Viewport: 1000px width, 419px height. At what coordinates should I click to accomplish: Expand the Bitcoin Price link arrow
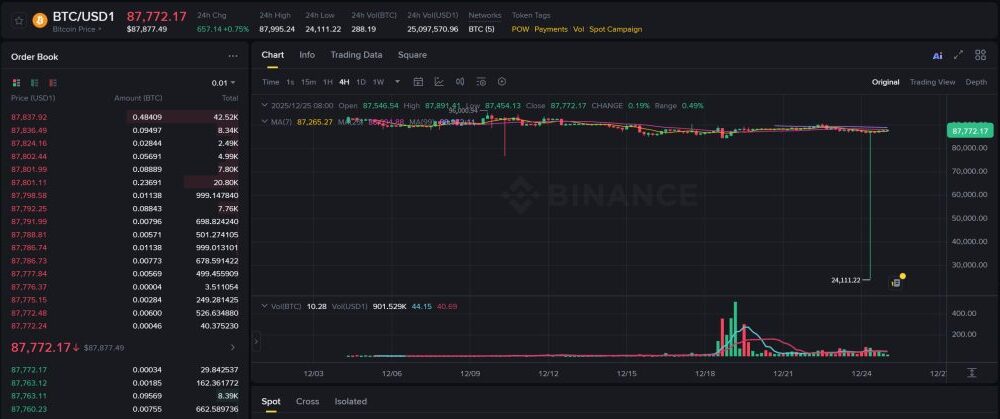99,29
